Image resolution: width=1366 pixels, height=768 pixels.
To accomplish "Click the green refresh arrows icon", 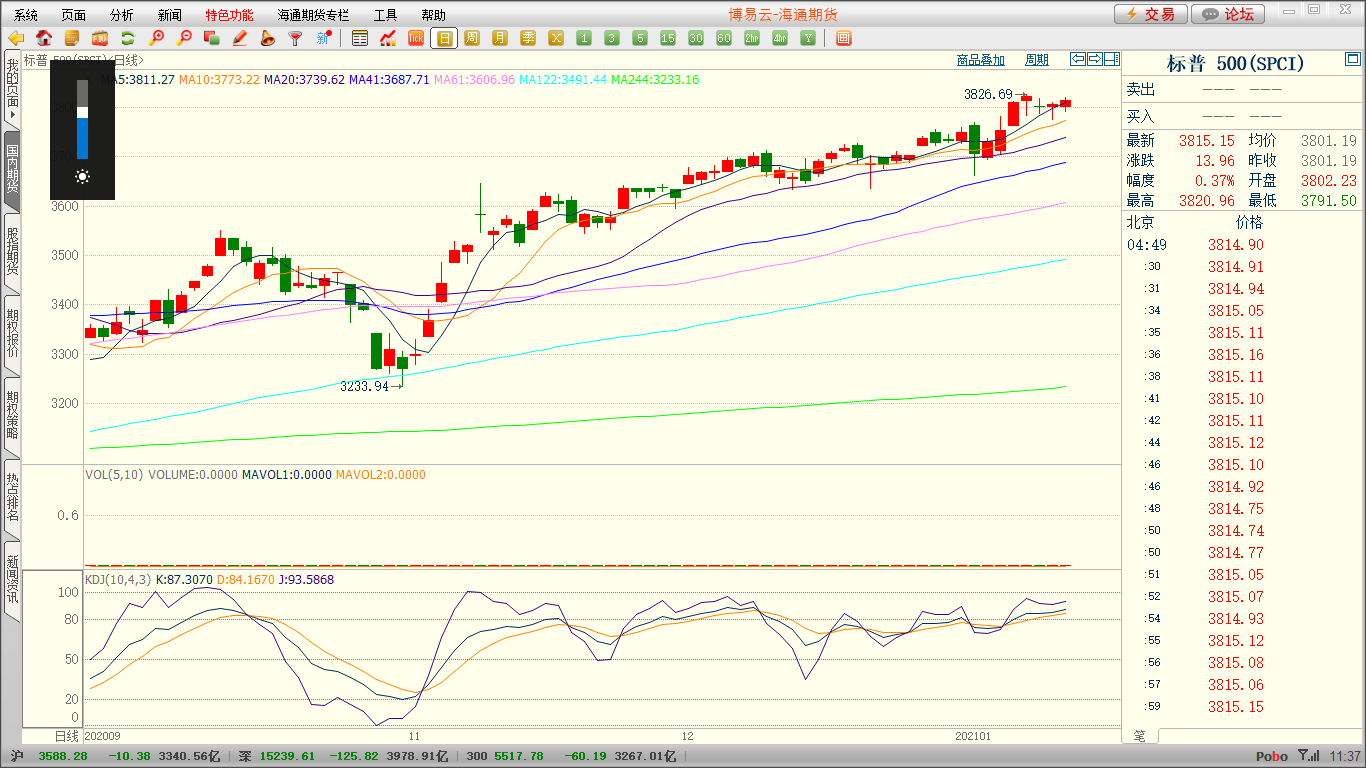I will tap(128, 39).
